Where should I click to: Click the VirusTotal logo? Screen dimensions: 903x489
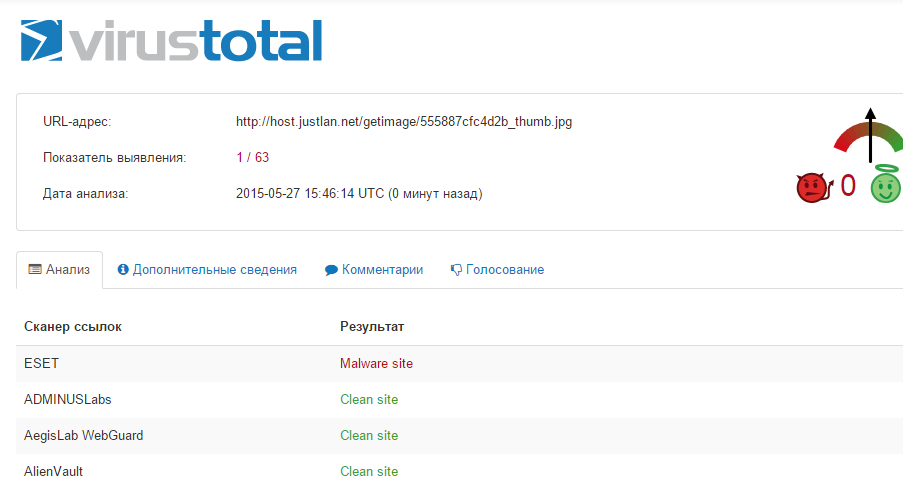click(x=171, y=40)
